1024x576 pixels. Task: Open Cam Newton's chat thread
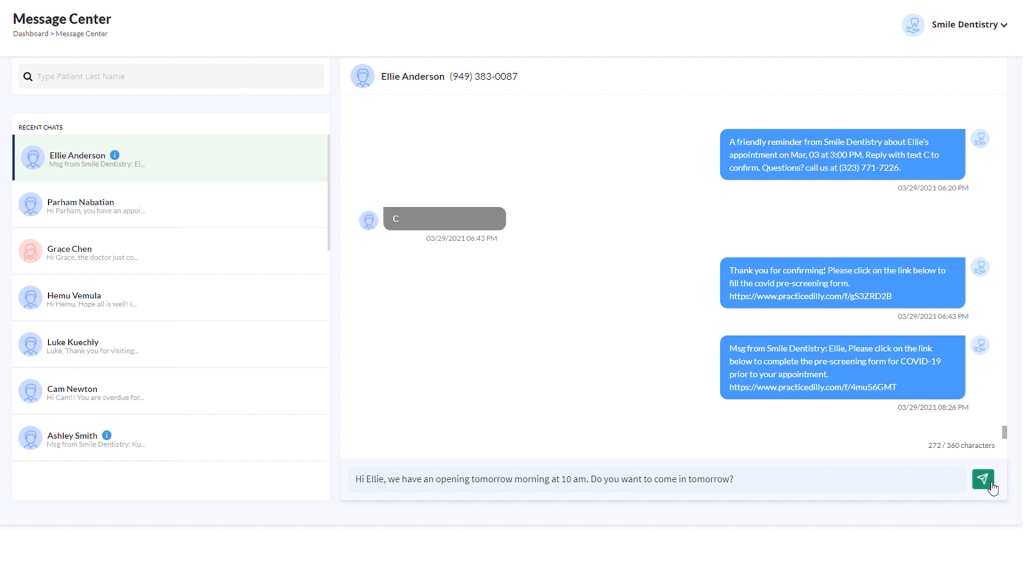pos(170,394)
